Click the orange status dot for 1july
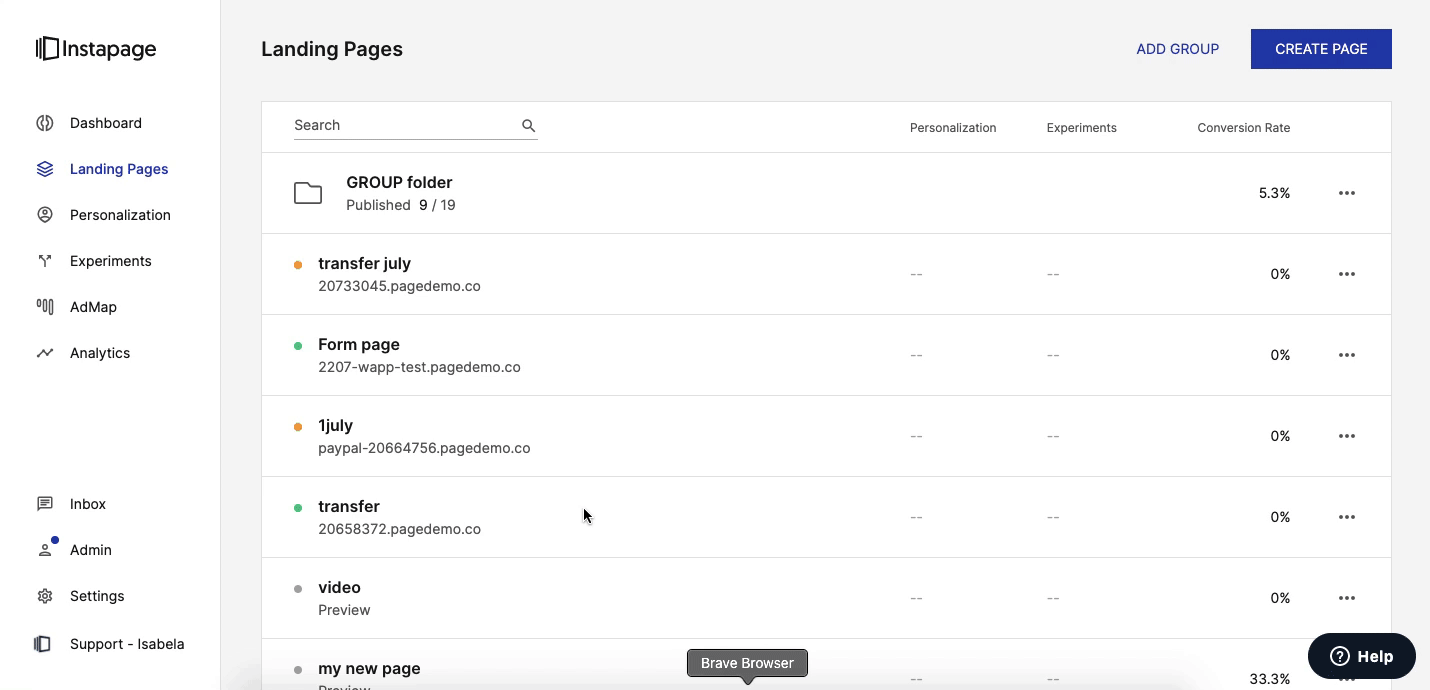This screenshot has width=1430, height=690. coord(298,427)
